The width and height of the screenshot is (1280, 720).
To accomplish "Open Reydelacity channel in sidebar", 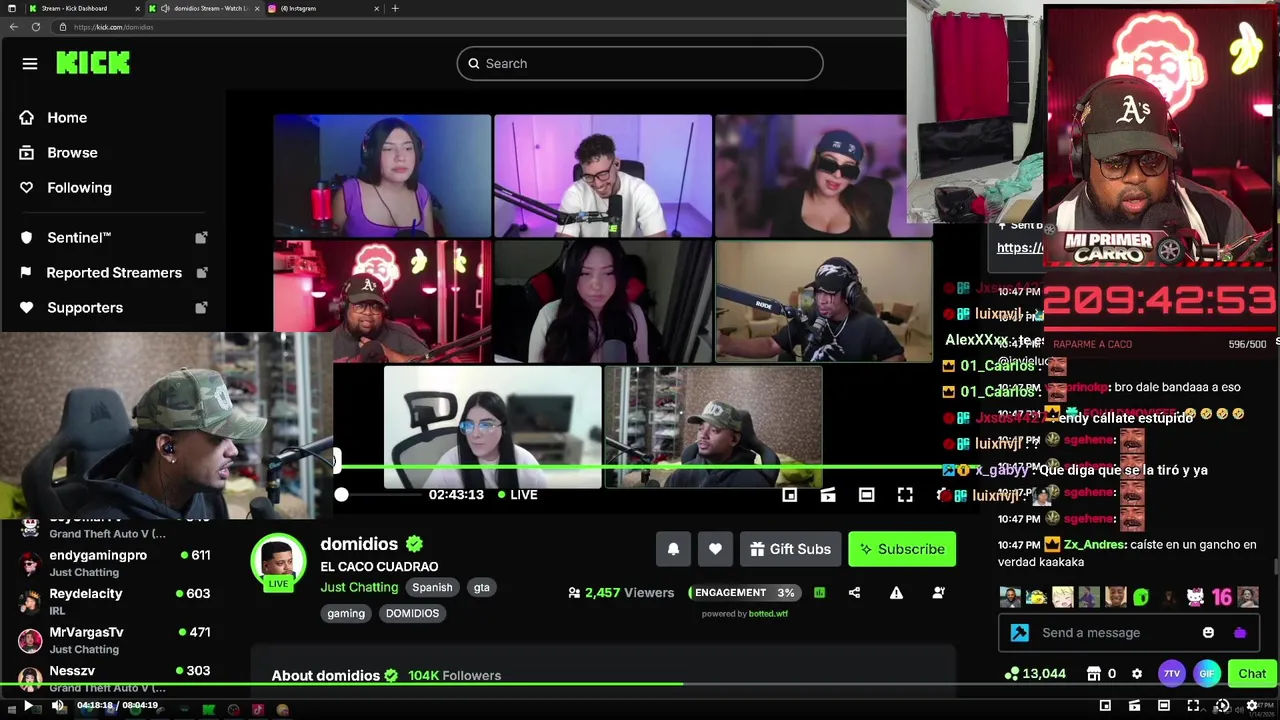I will click(113, 601).
